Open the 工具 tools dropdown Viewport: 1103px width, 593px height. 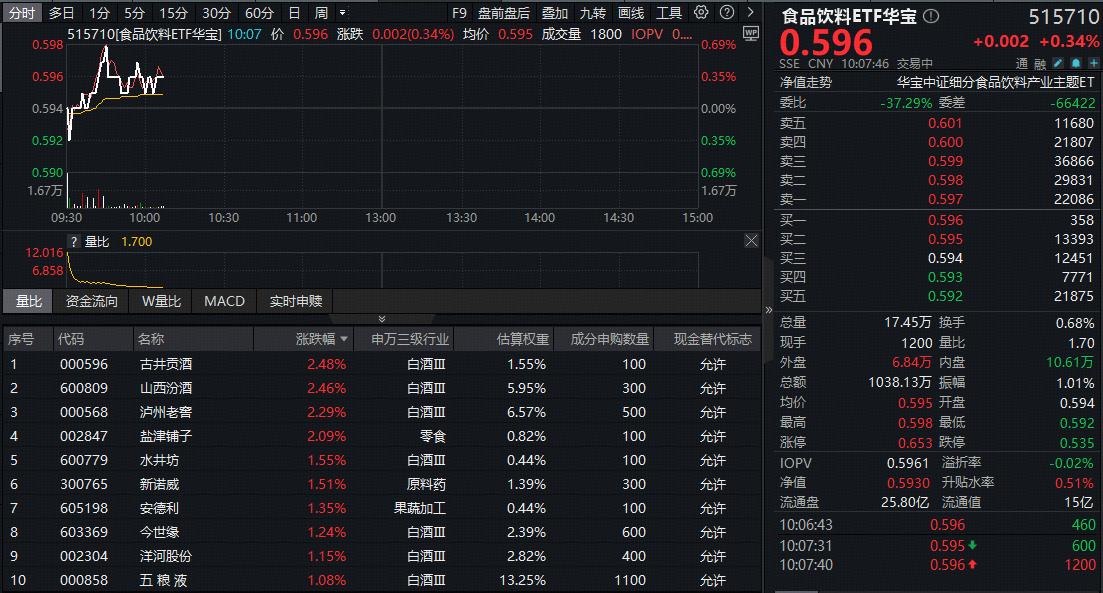(671, 12)
